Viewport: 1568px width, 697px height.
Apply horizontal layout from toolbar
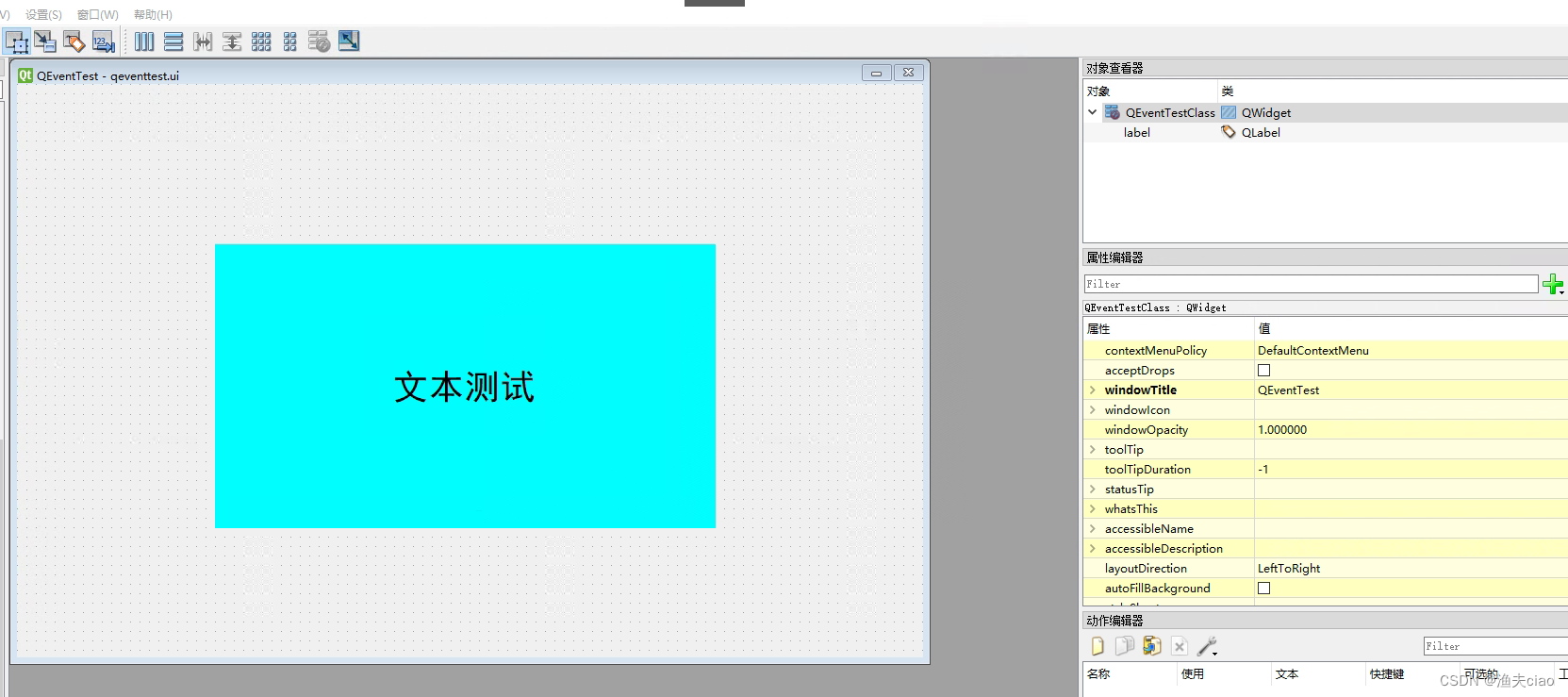[144, 41]
